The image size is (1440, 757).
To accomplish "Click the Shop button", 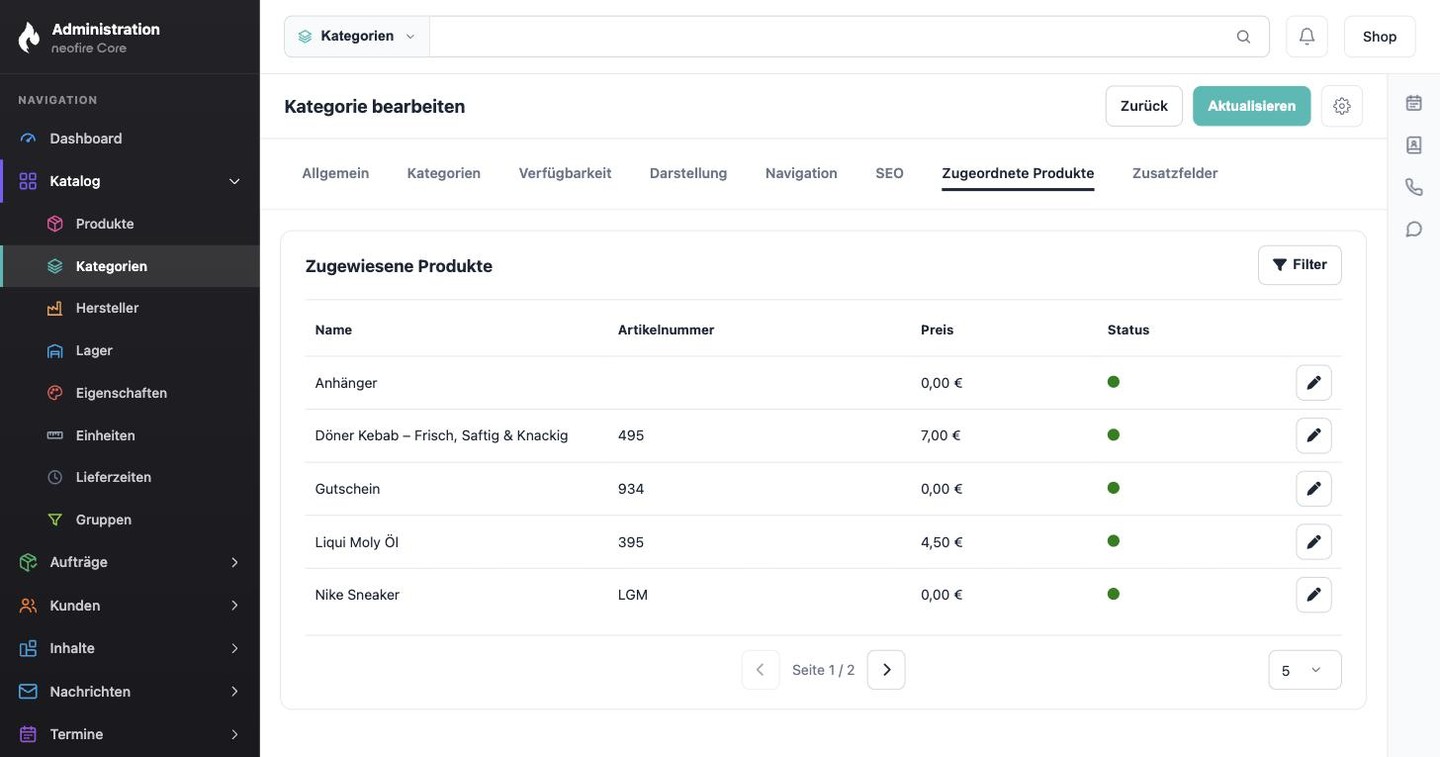I will coord(1380,36).
